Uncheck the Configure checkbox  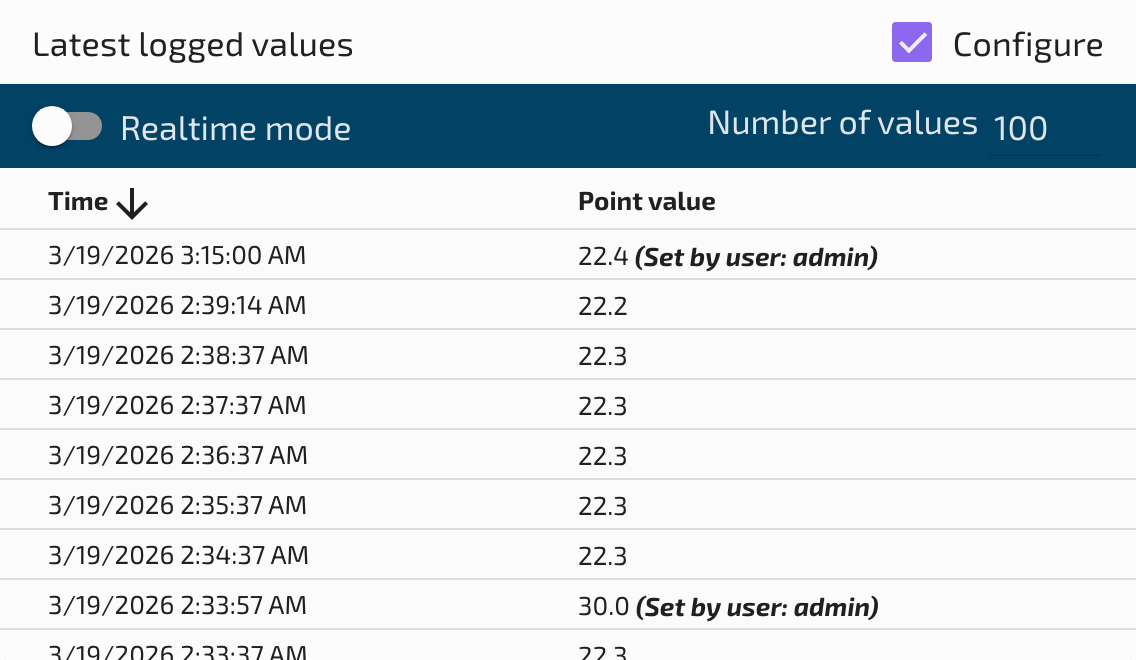(911, 43)
